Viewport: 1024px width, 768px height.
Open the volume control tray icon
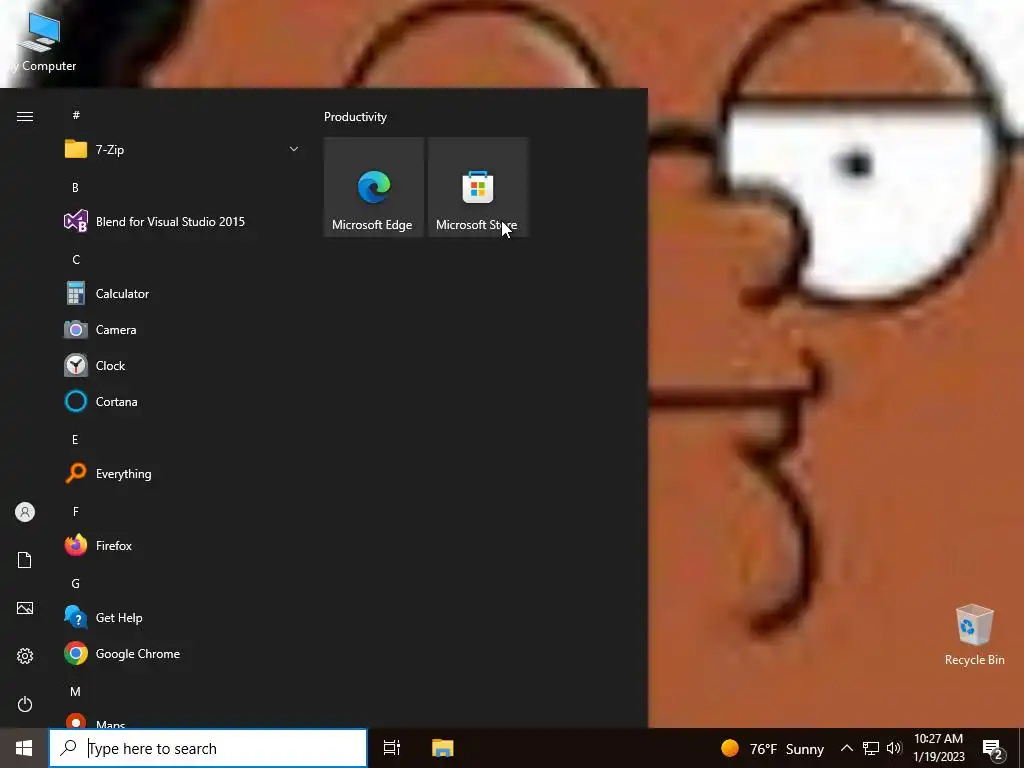pos(895,748)
